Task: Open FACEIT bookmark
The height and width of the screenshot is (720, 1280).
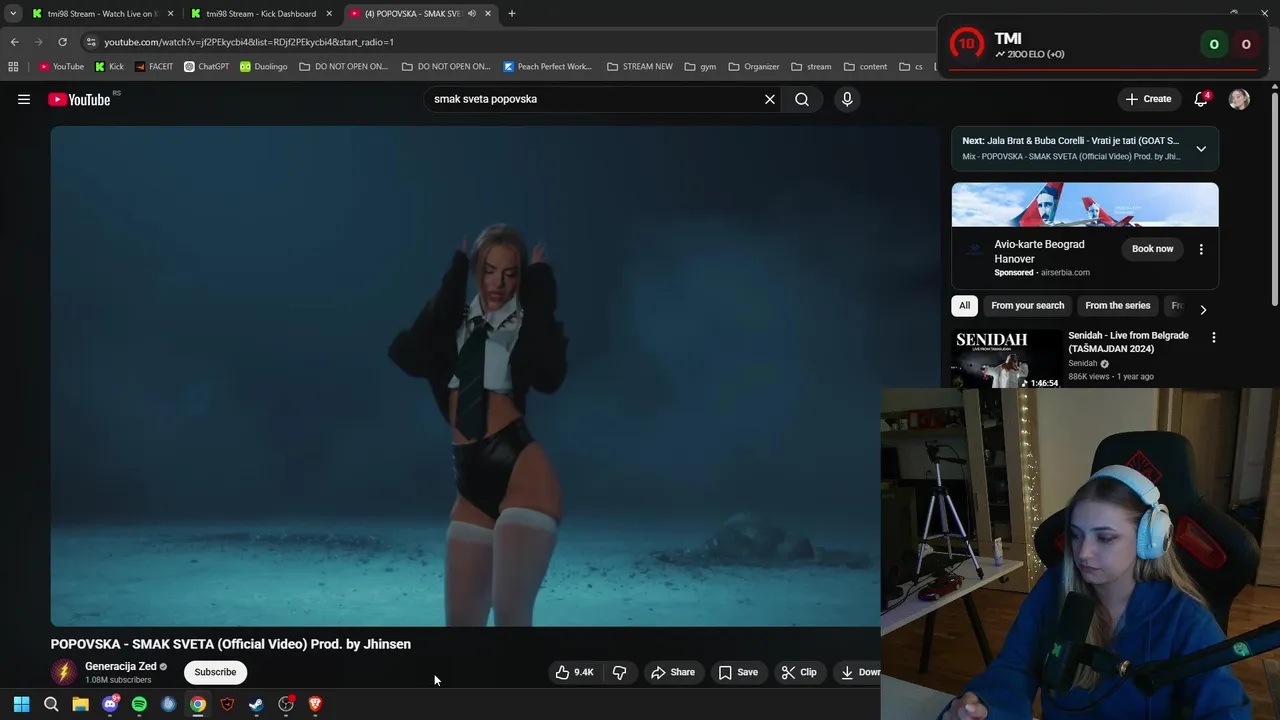Action: [154, 67]
